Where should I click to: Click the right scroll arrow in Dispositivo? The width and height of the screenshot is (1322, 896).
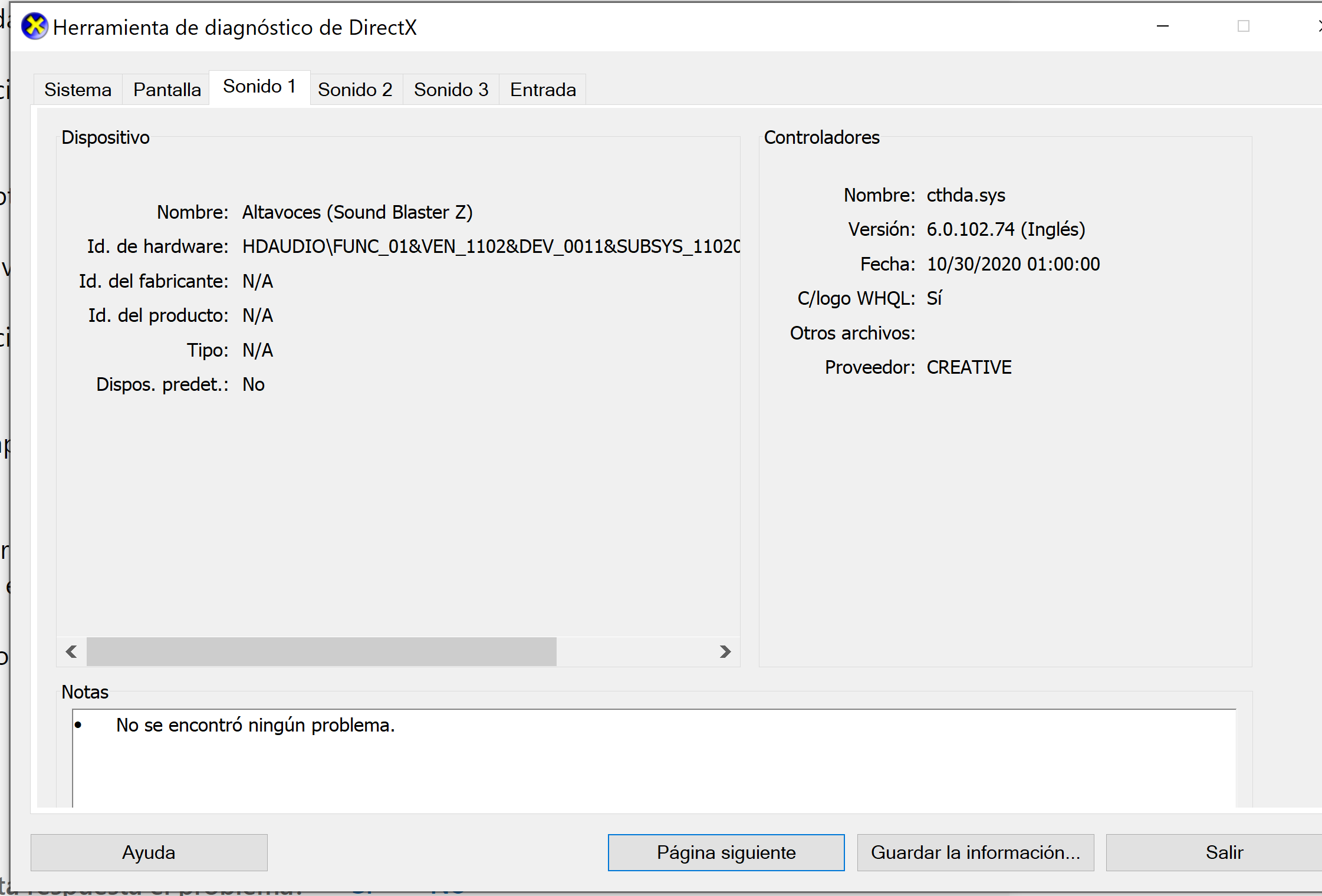725,651
